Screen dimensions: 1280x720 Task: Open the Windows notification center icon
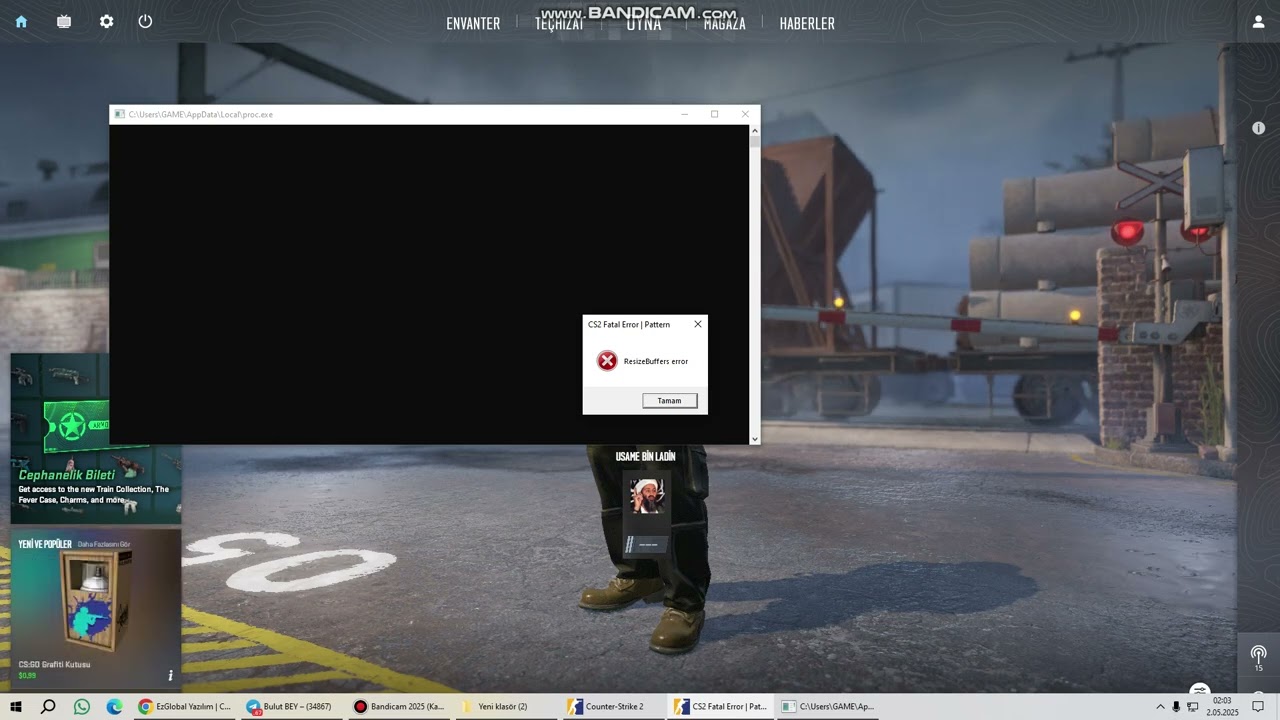pos(1258,706)
